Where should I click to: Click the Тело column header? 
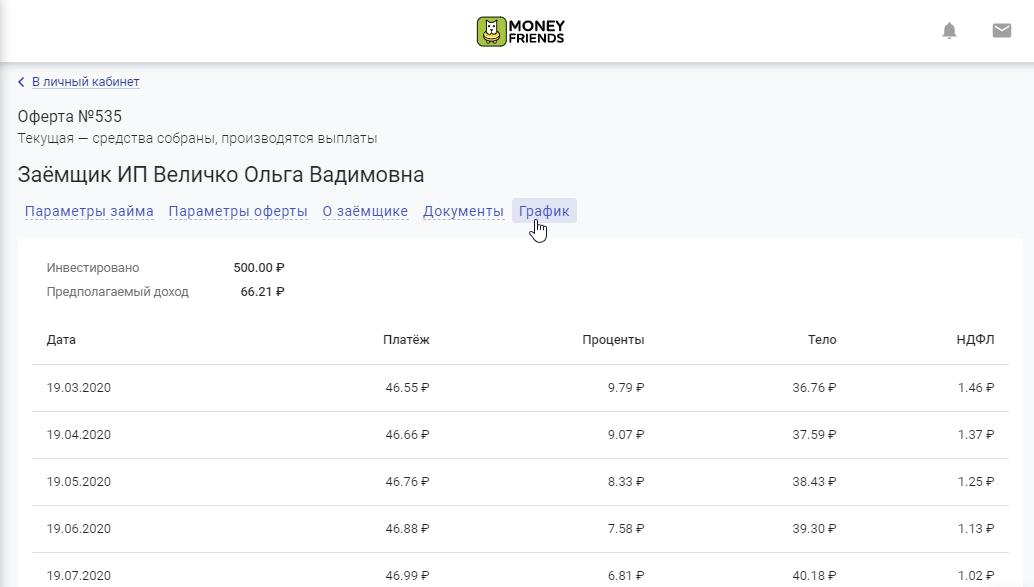pyautogui.click(x=822, y=340)
